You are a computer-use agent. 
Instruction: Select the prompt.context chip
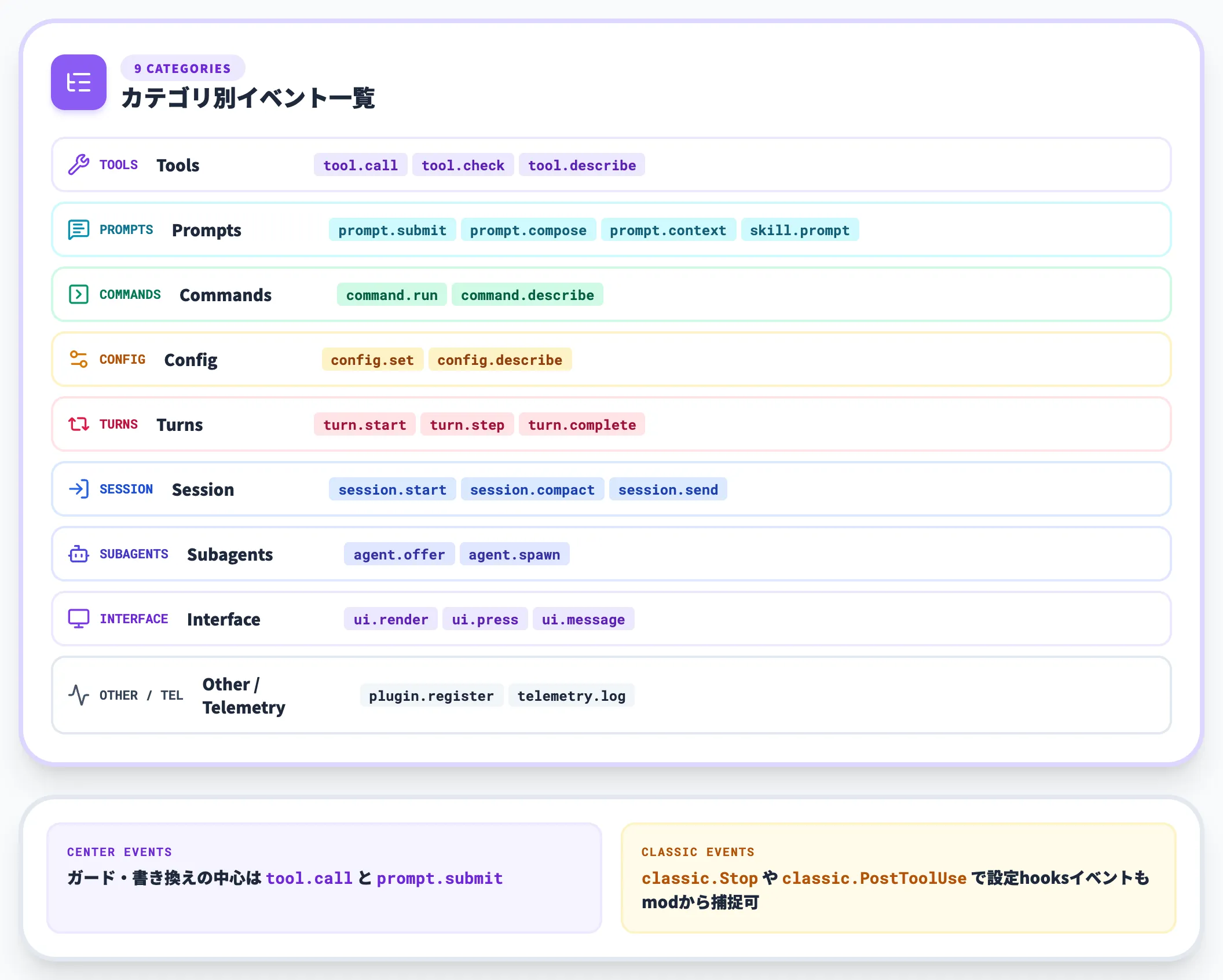(x=668, y=230)
